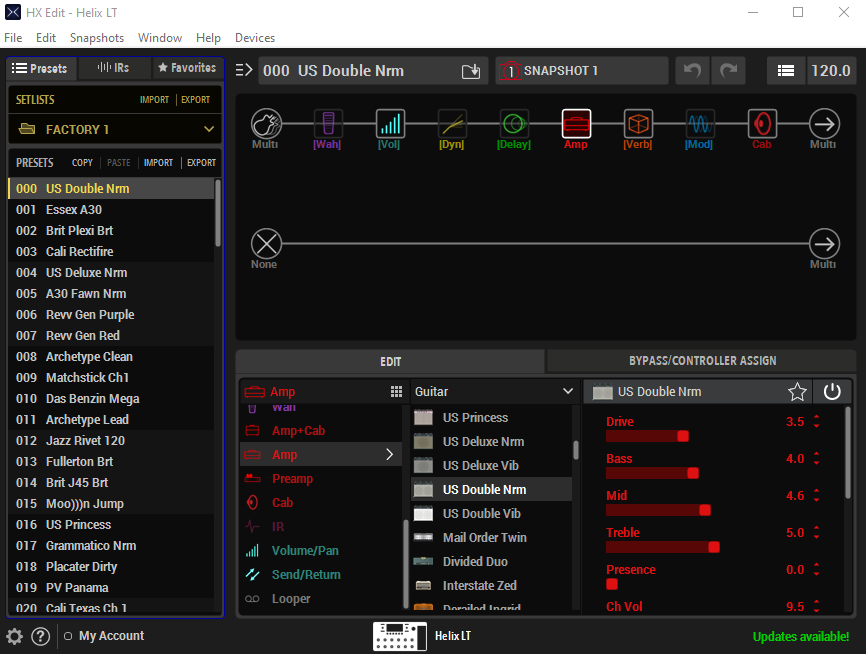Screen dimensions: 866x654
Task: Toggle the US Double Nrm block power button
Action: 832,392
